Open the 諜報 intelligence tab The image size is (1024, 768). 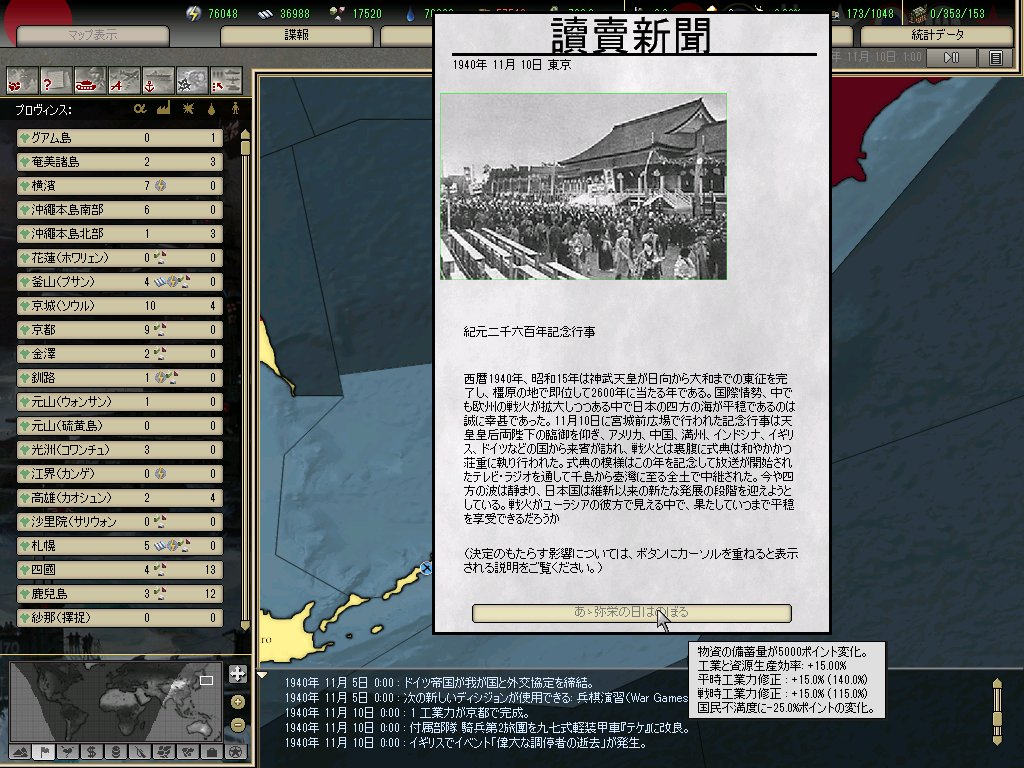point(296,35)
